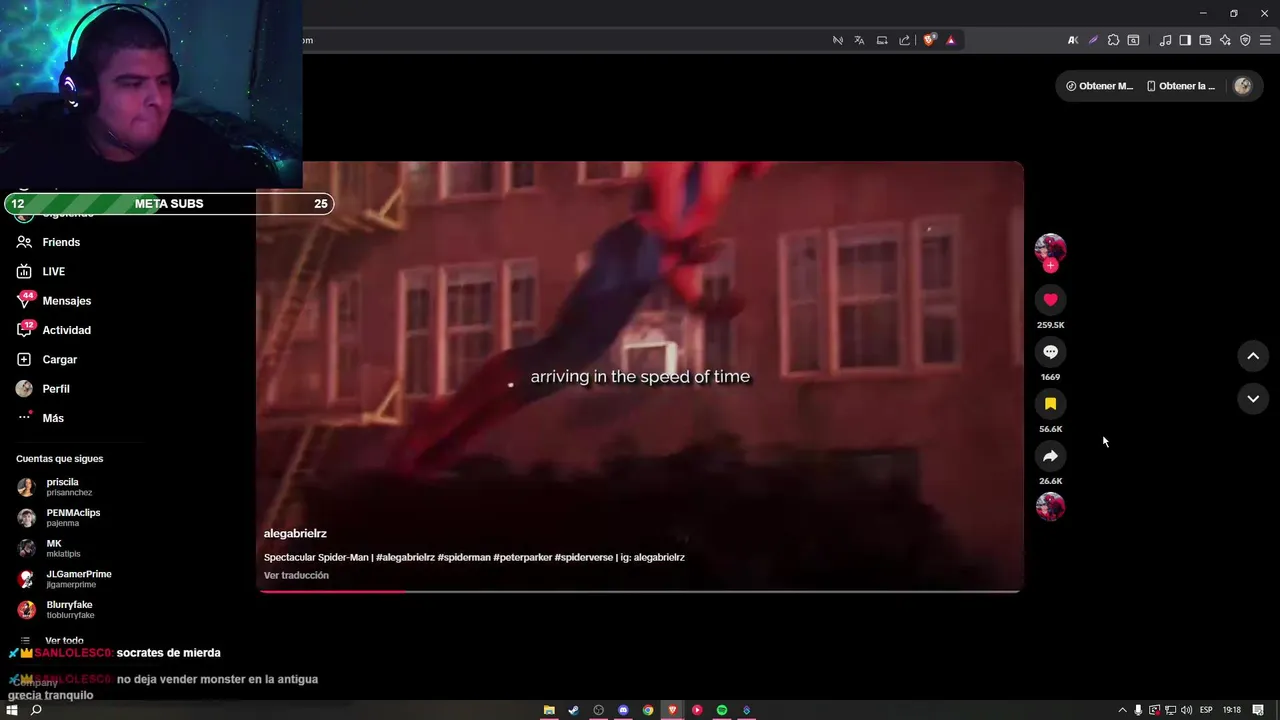Click the volume speaker icon in system tray
This screenshot has width=1280, height=720.
(x=1186, y=710)
